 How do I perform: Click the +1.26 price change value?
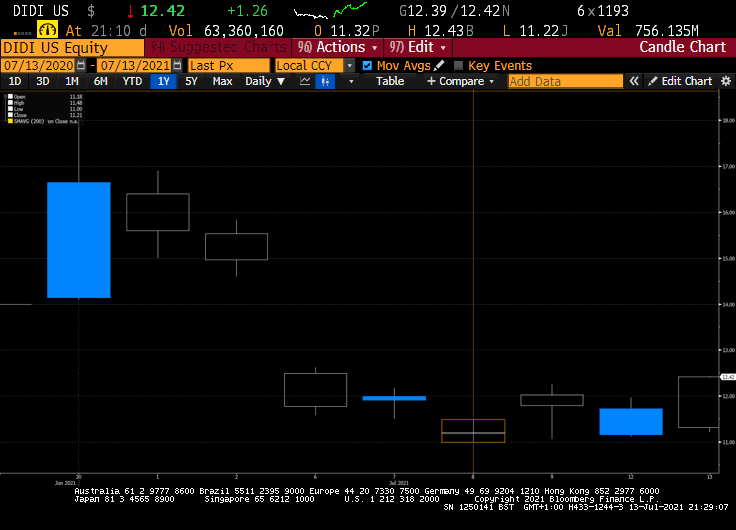[247, 11]
